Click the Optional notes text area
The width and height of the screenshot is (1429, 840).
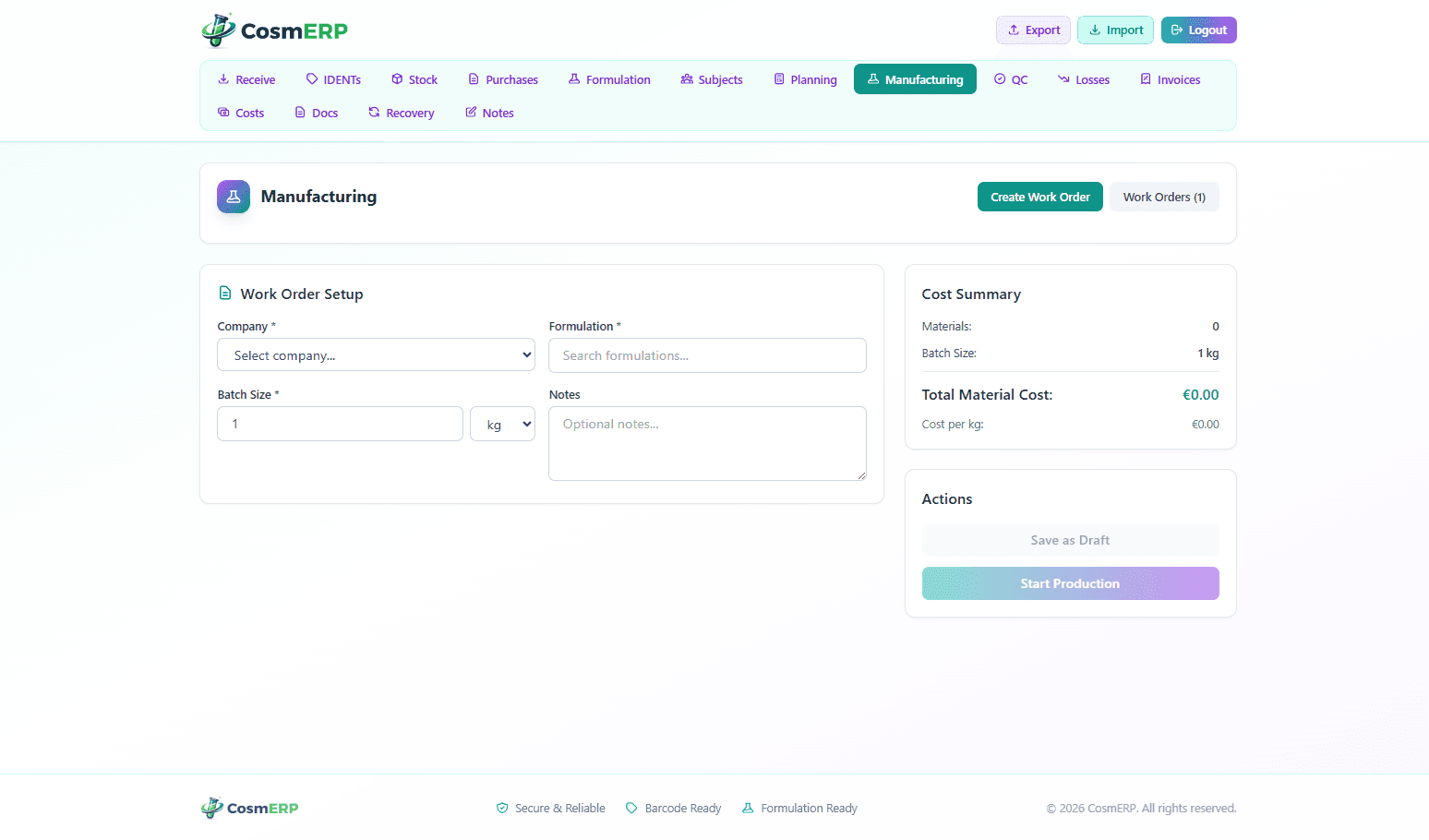click(707, 443)
